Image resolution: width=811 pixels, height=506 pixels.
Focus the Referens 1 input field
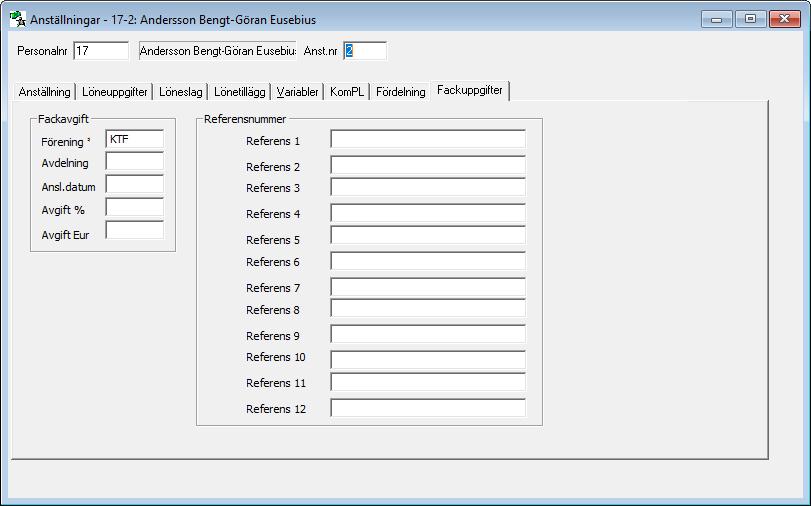(428, 139)
